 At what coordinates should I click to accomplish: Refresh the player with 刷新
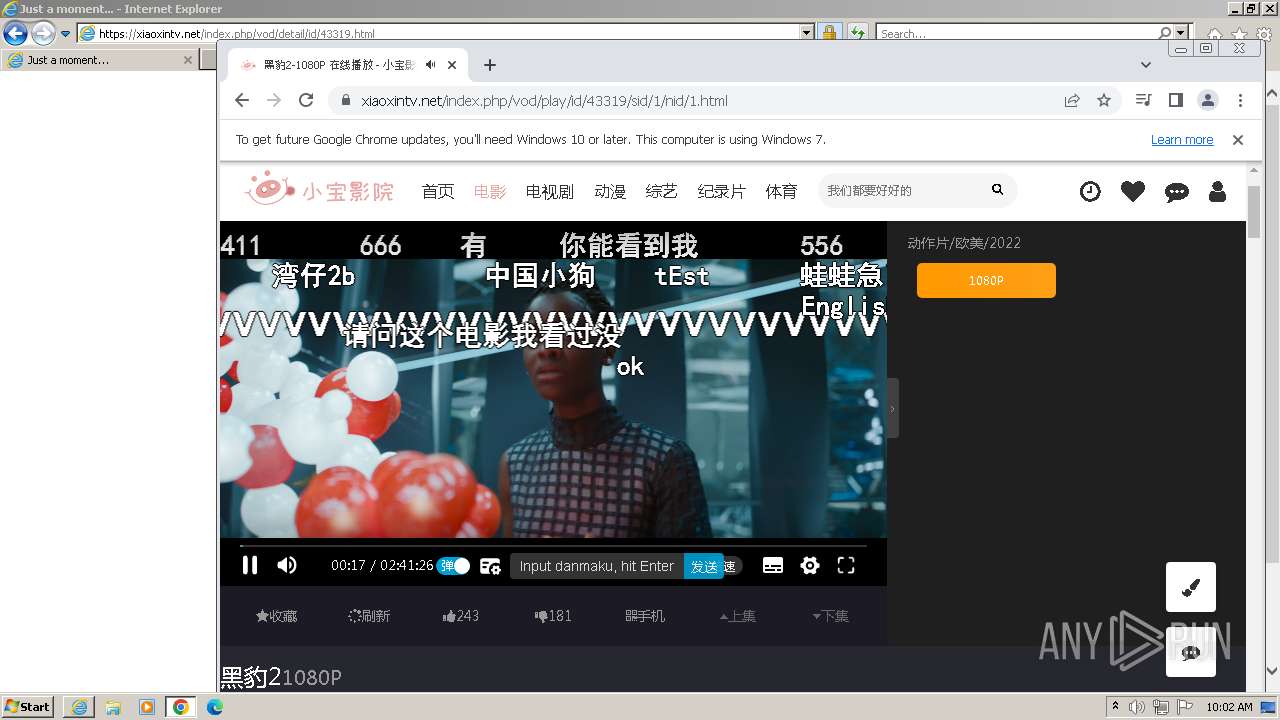tap(369, 616)
